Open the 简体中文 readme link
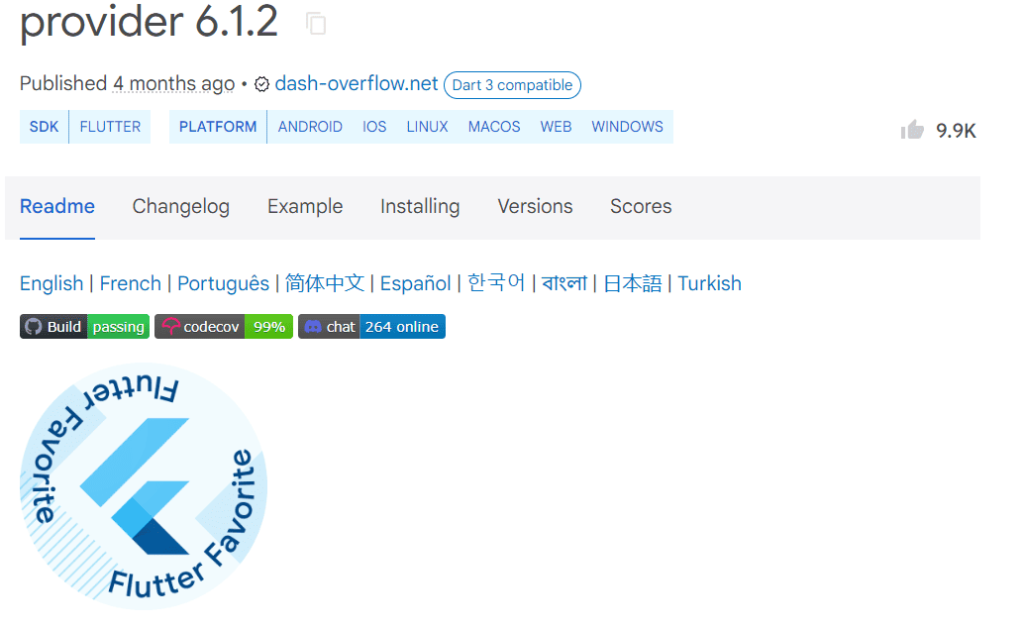This screenshot has height=629, width=1024. [325, 283]
